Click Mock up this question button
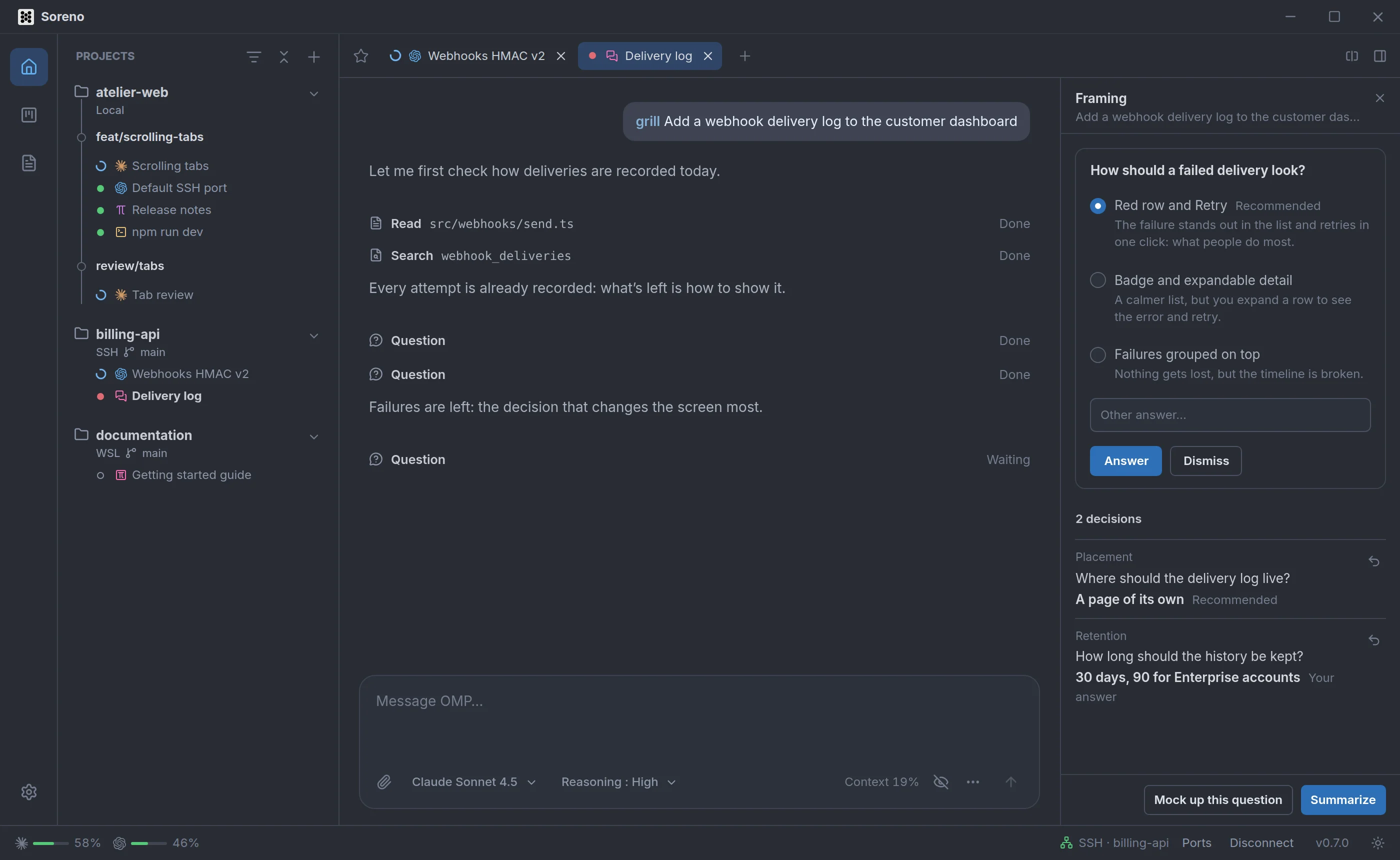This screenshot has width=1400, height=860. 1217,799
